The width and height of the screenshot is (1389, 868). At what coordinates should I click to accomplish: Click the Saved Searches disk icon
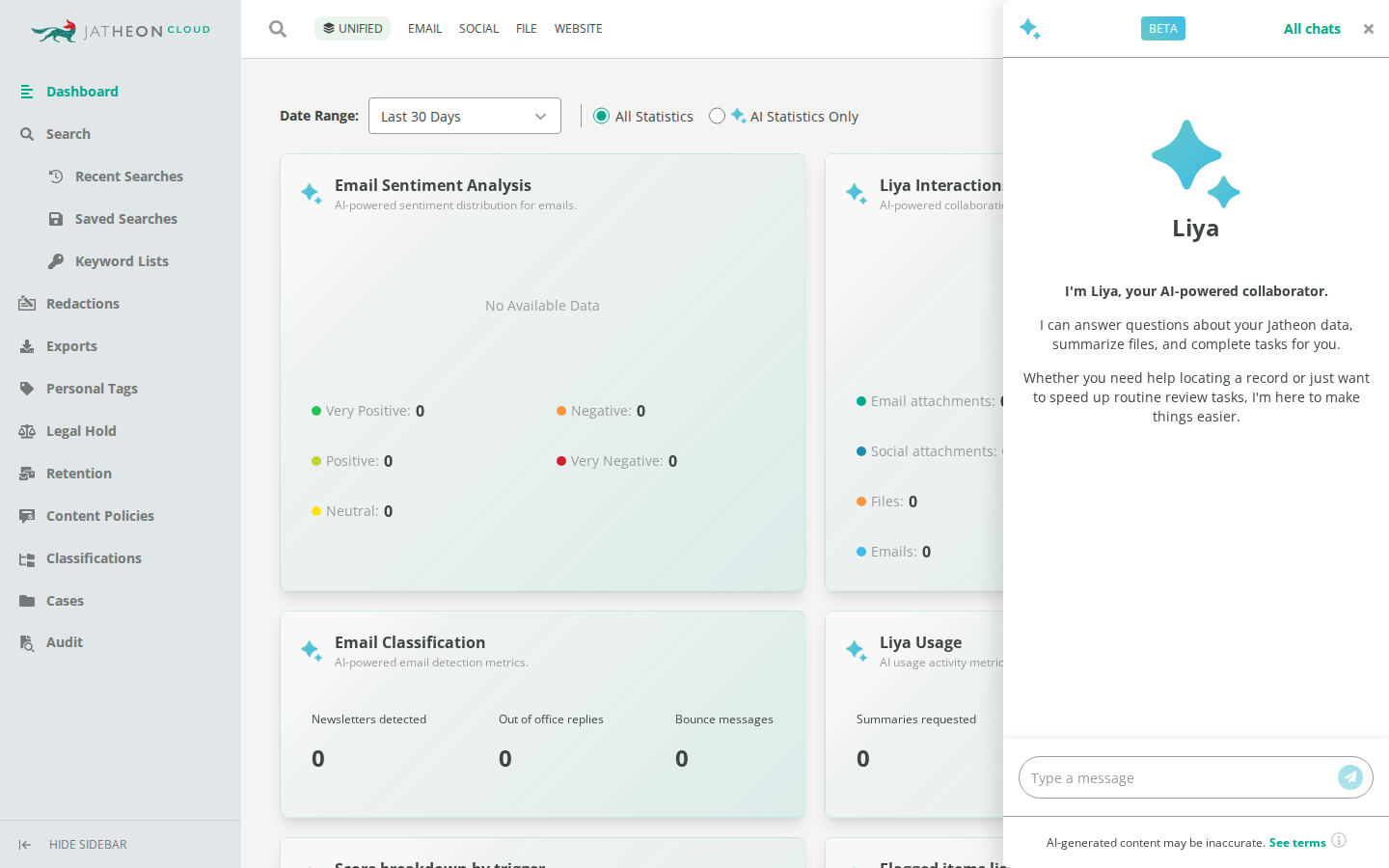56,219
